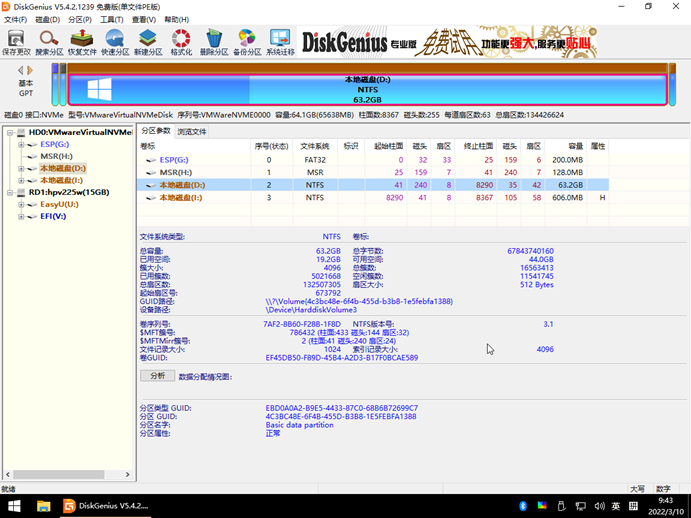Click the GUID path volume text
Image resolution: width=691 pixels, height=518 pixels.
click(359, 301)
